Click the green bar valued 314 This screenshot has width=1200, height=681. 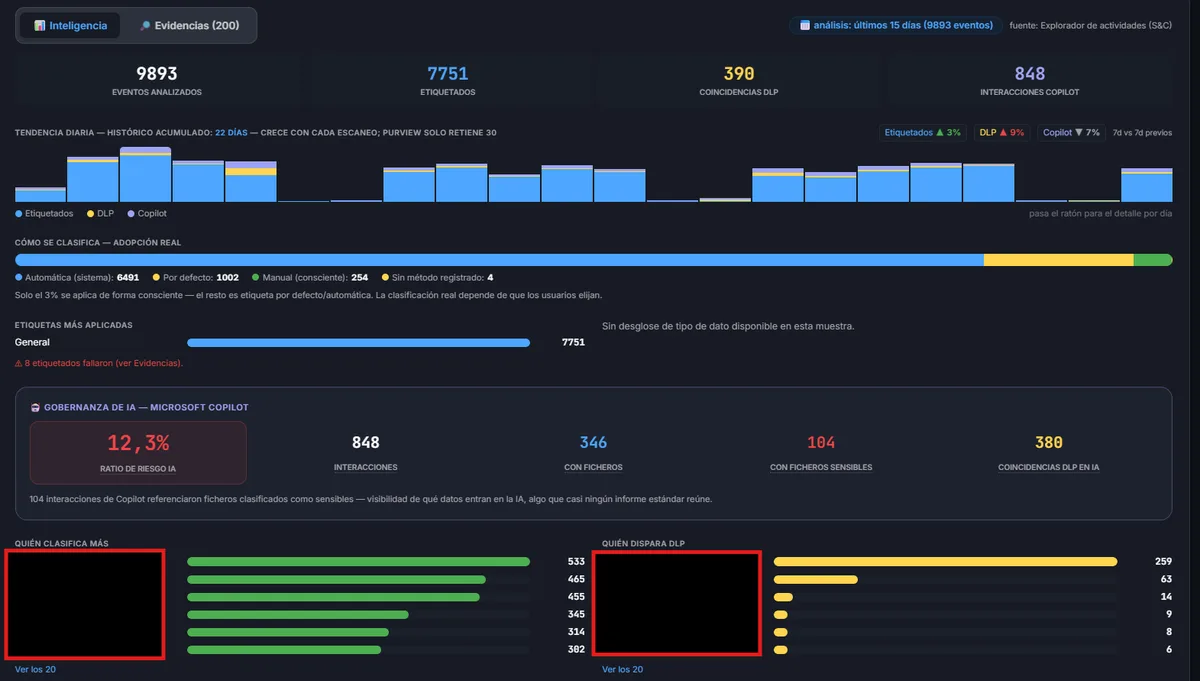288,632
